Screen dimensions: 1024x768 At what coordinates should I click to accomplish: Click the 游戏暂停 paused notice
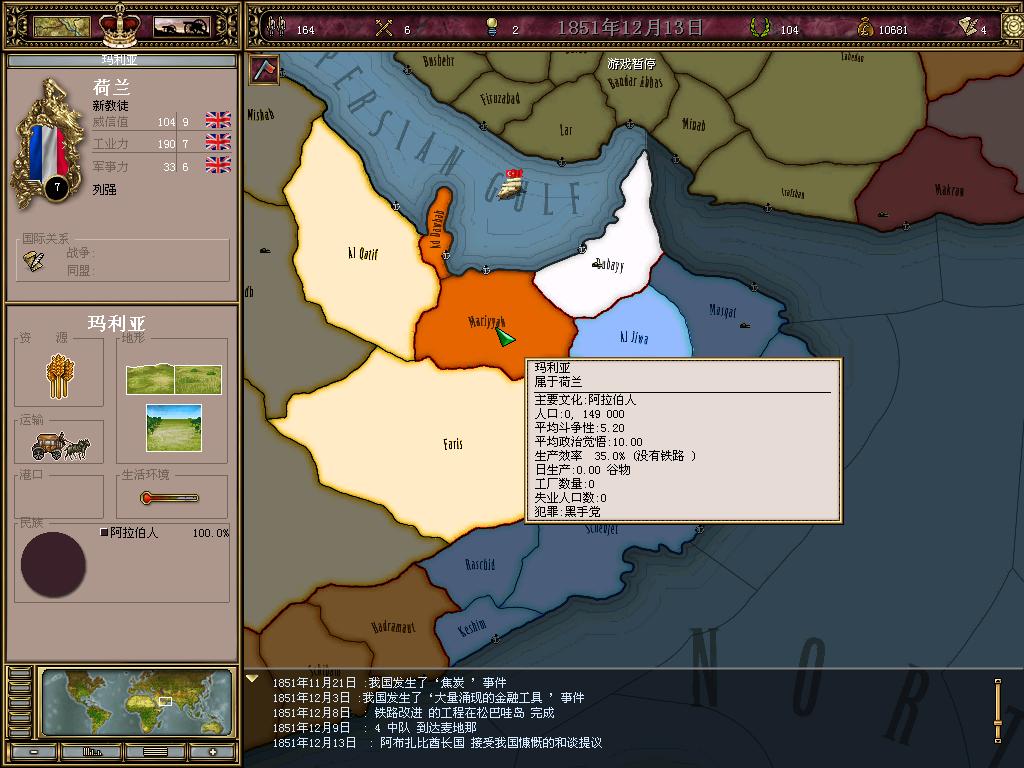(x=631, y=64)
